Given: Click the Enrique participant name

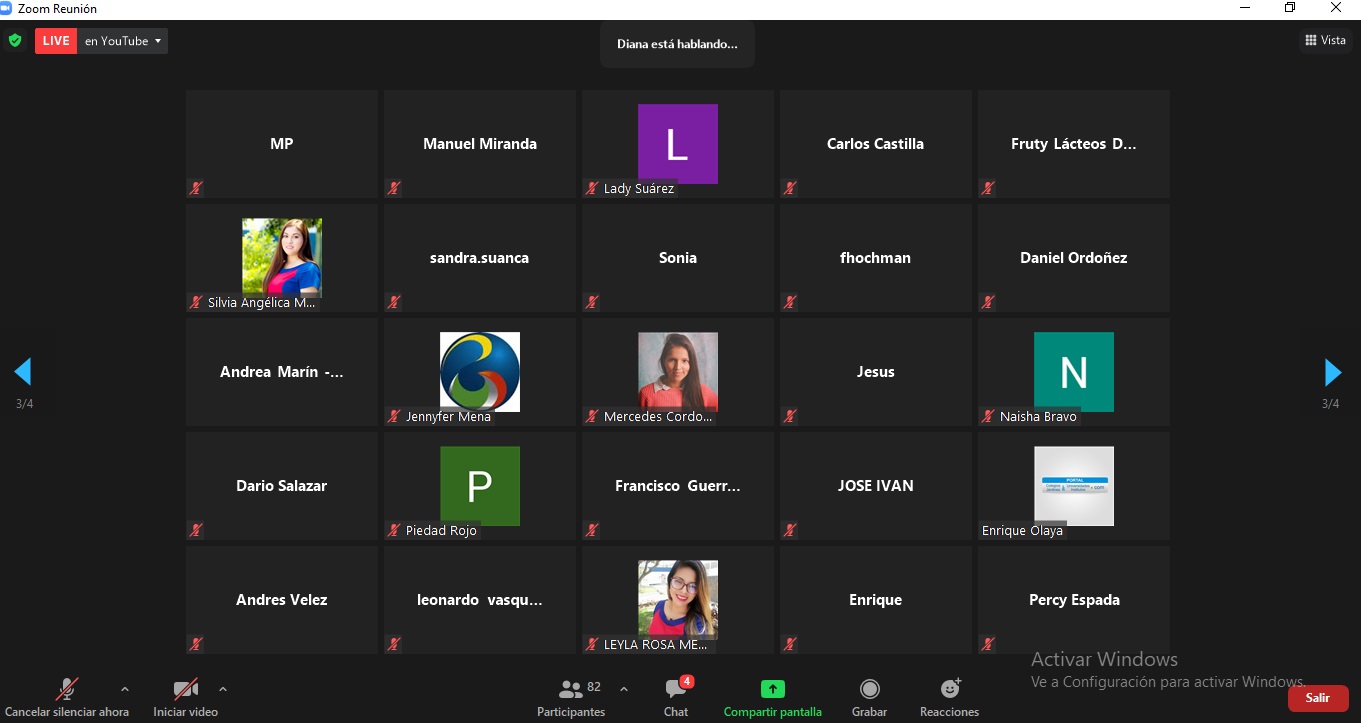Looking at the screenshot, I should 876,600.
